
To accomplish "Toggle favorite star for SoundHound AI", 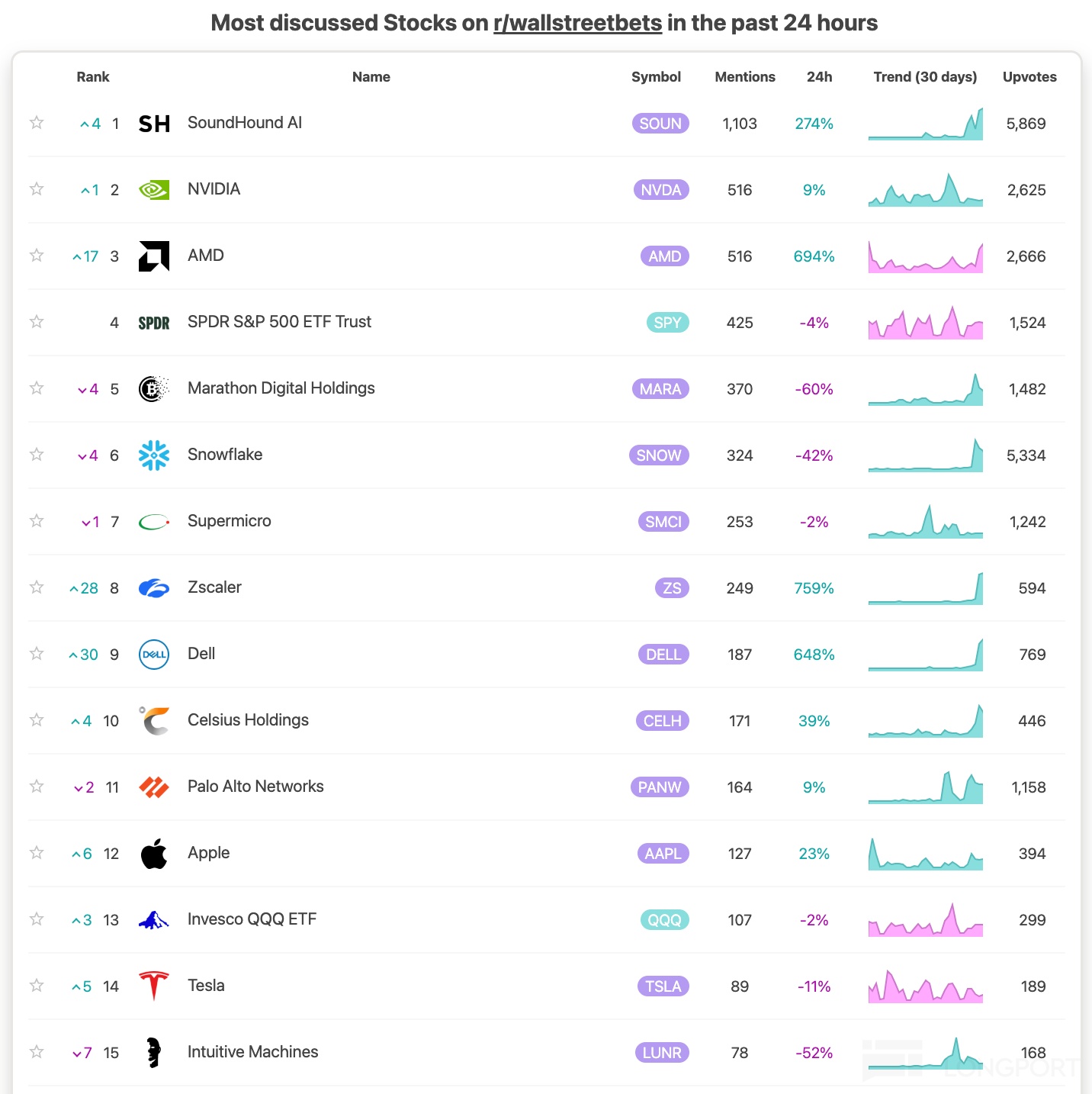I will click(37, 123).
